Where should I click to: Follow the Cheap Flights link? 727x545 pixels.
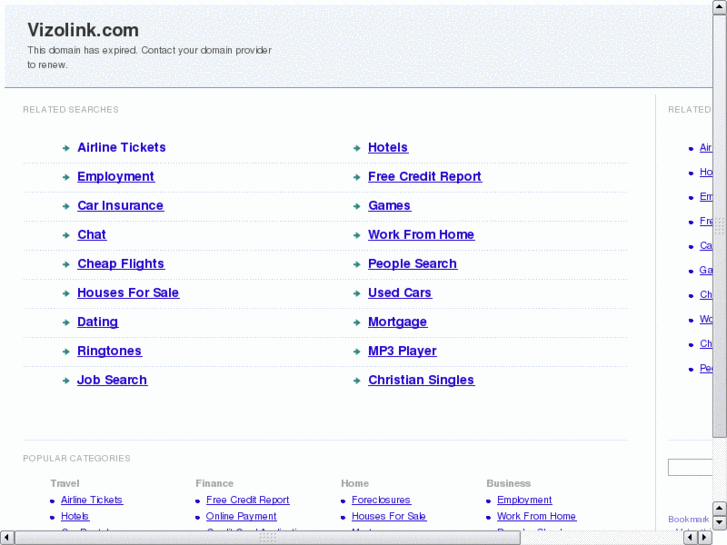[121, 264]
